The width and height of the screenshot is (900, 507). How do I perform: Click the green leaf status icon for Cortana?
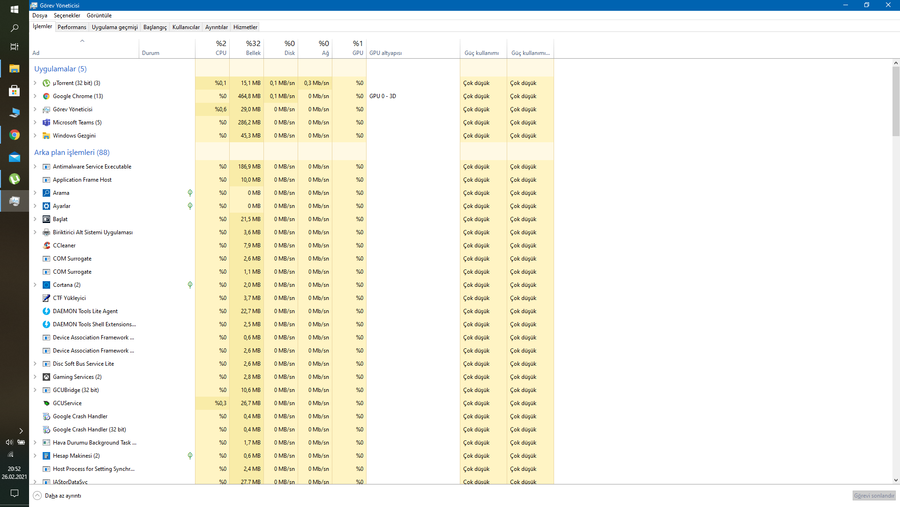click(x=190, y=285)
